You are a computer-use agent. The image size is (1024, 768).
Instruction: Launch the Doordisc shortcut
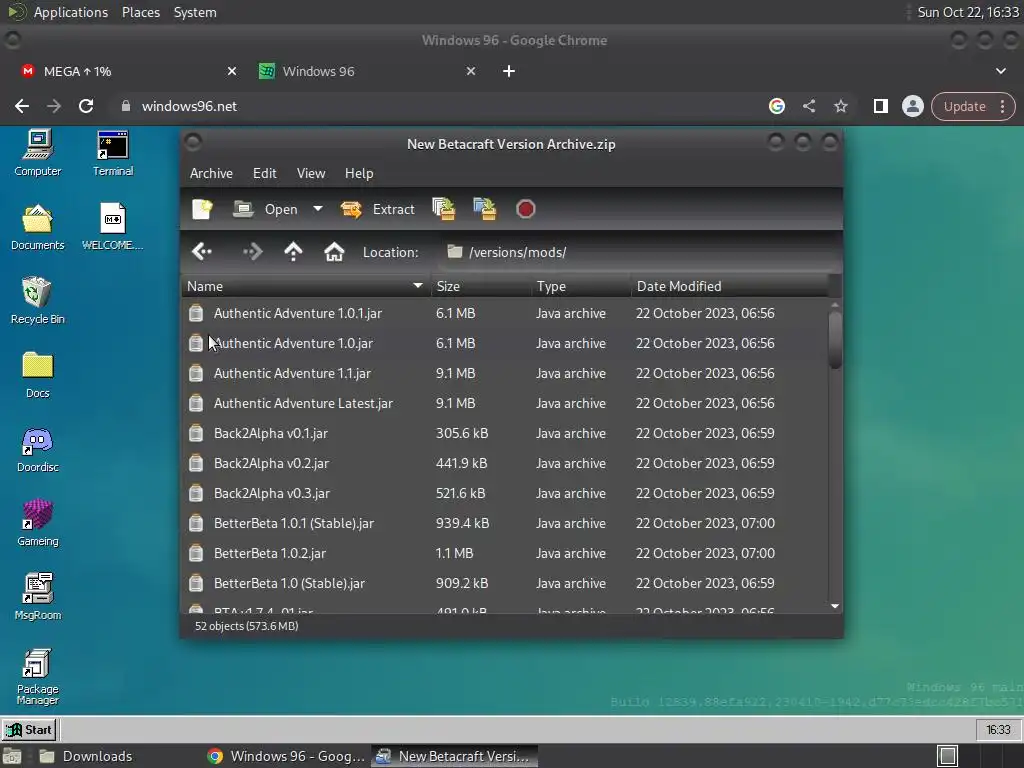point(38,449)
